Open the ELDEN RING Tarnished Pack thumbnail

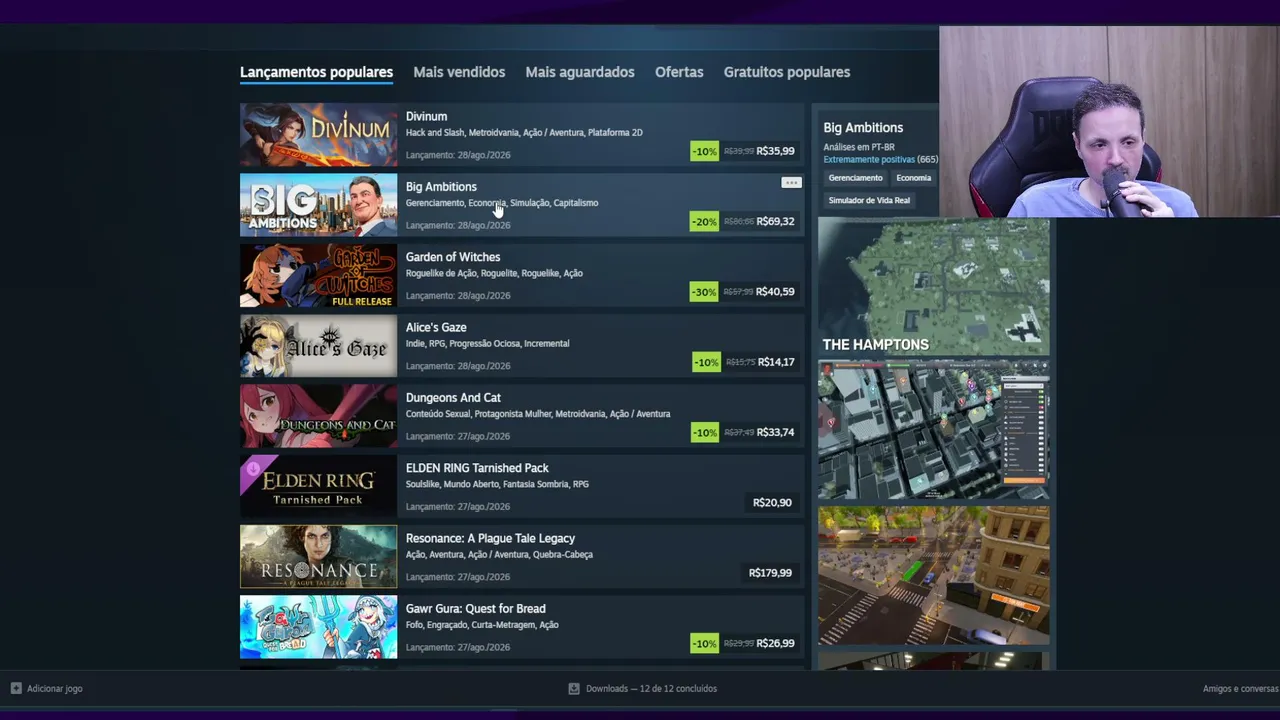(x=318, y=486)
